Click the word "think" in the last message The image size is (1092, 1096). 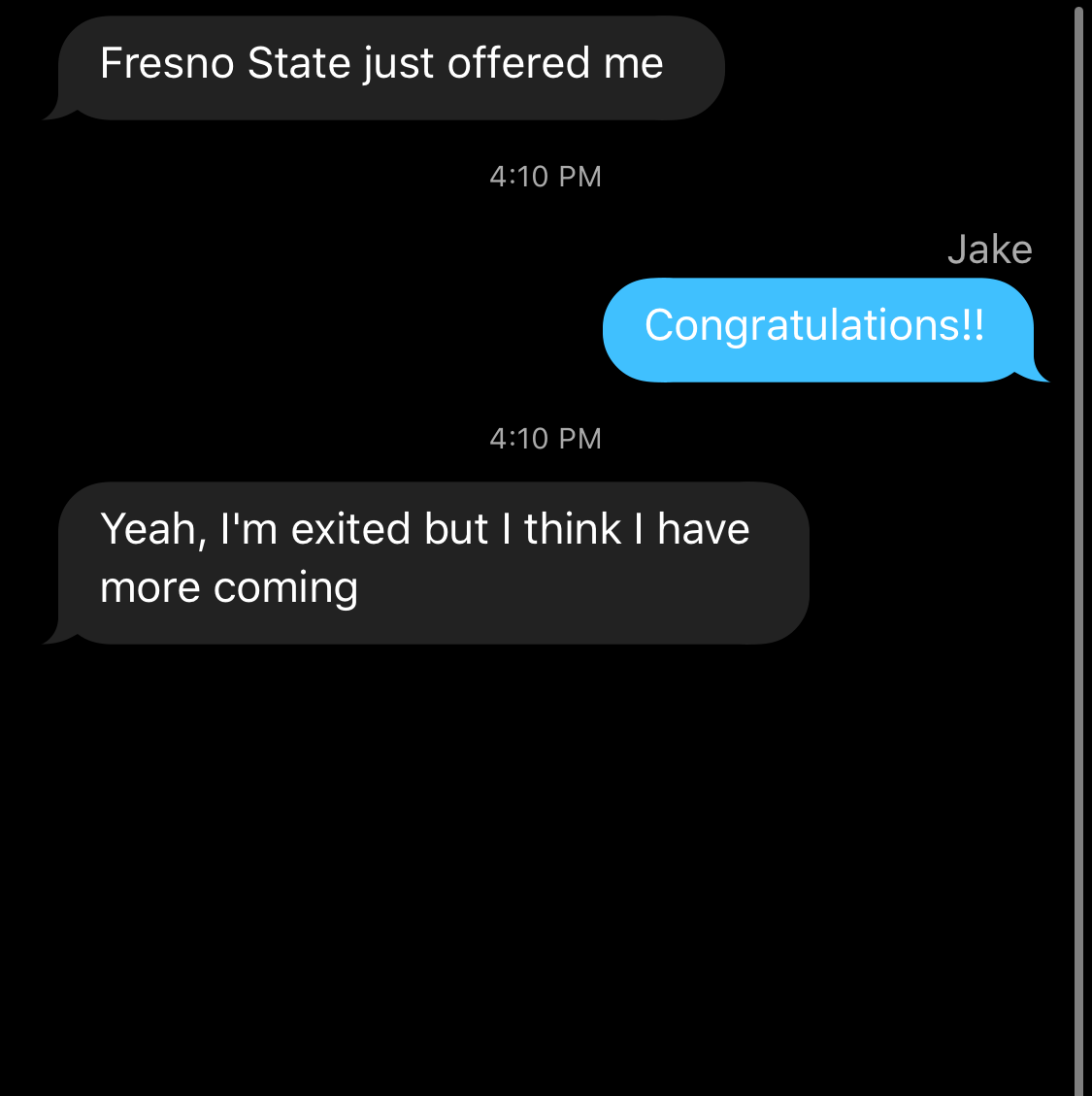coord(572,530)
